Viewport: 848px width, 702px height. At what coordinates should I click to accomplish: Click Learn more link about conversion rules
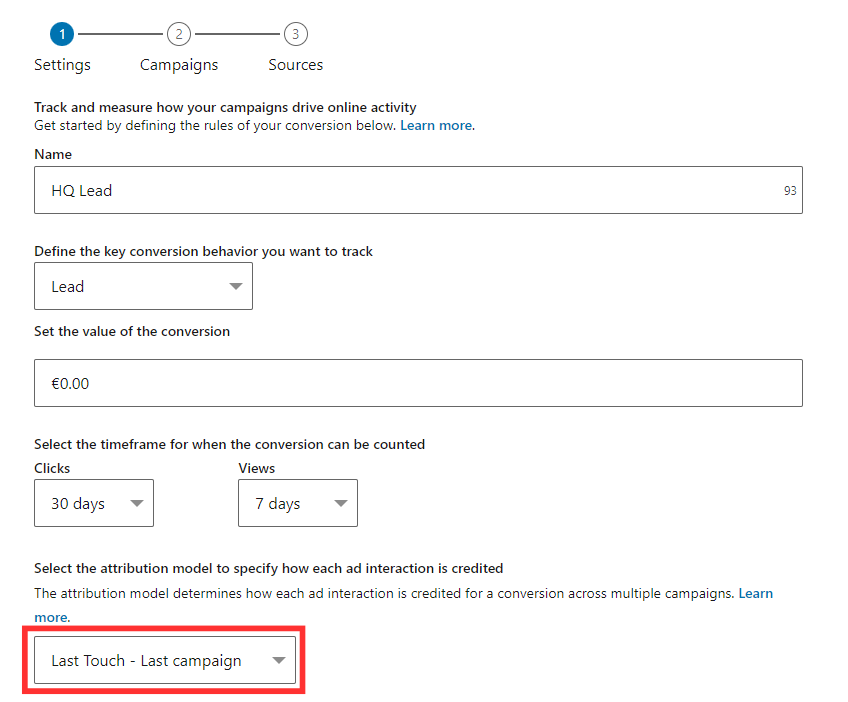pyautogui.click(x=436, y=125)
